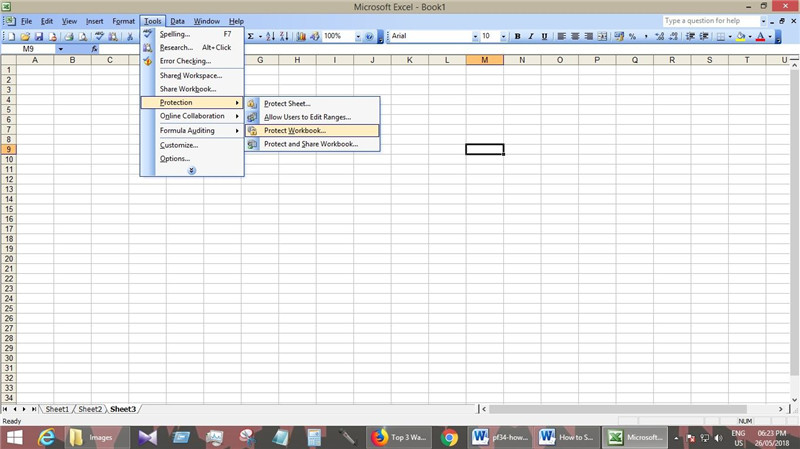This screenshot has width=800, height=449.
Task: Open the Fill Color bucket swatch
Action: coord(741,36)
